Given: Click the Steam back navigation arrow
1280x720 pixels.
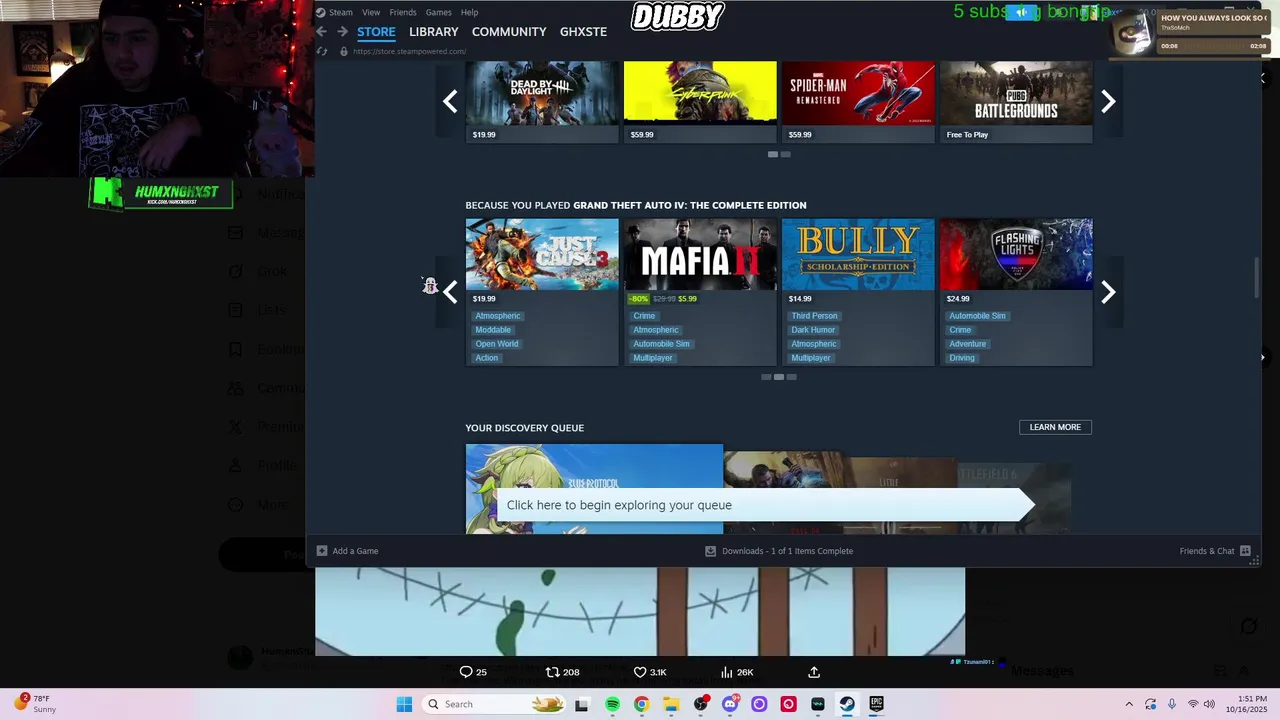Looking at the screenshot, I should click(x=321, y=32).
